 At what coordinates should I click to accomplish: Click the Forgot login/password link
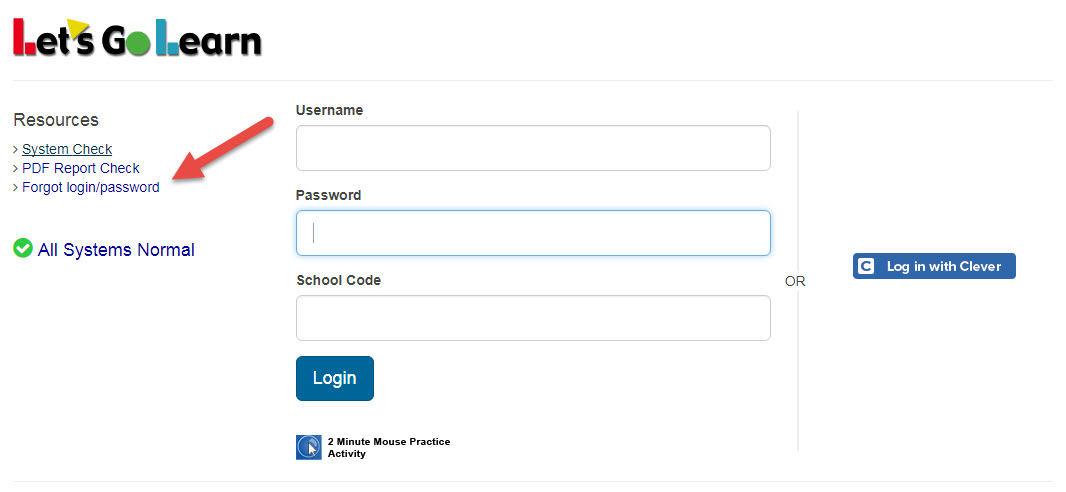[91, 187]
